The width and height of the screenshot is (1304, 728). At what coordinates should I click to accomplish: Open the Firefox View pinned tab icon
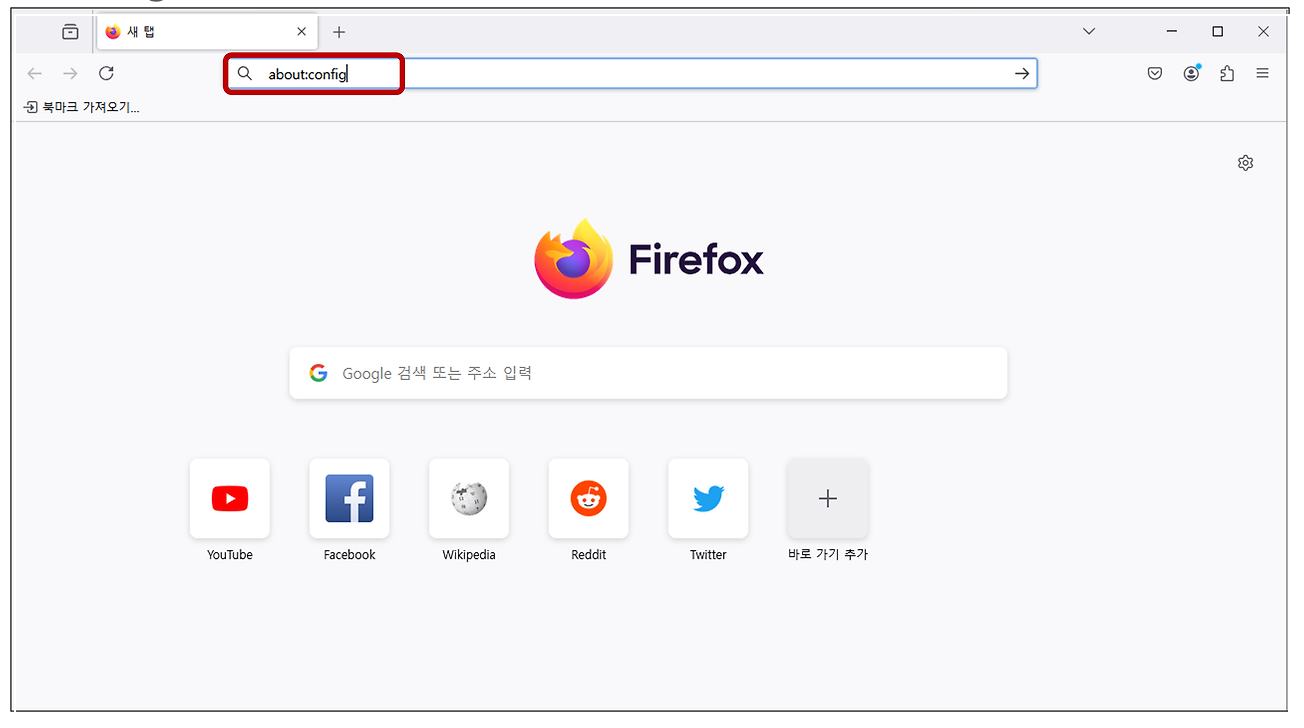[x=70, y=32]
